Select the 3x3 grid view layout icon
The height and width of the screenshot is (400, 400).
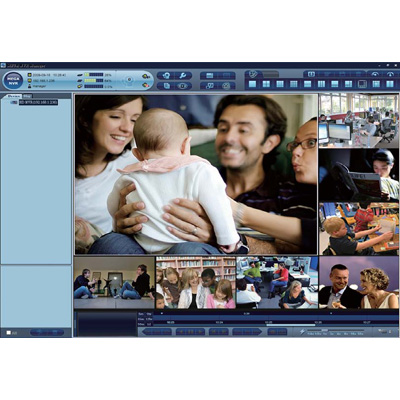click(x=280, y=84)
